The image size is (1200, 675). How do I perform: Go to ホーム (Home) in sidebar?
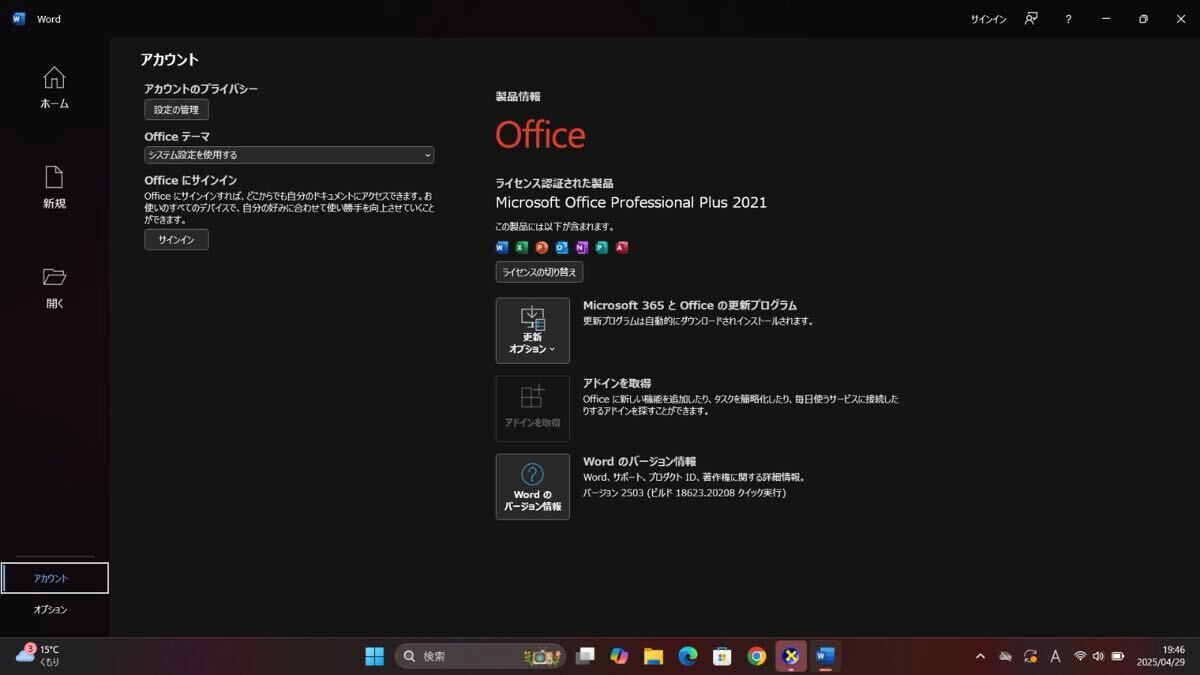pos(54,87)
